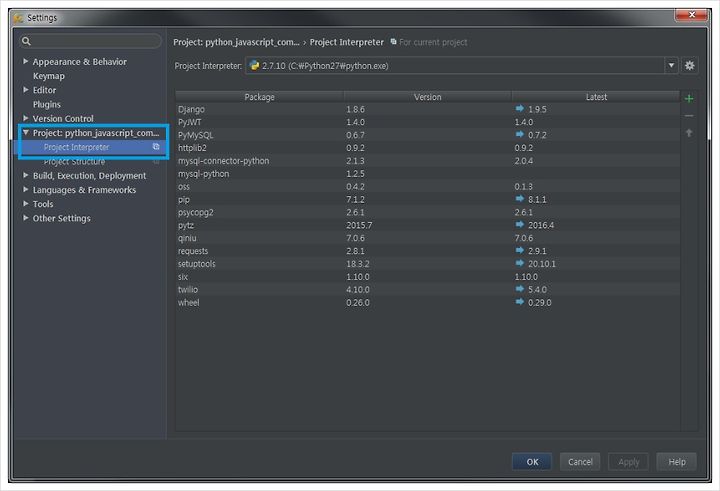The image size is (720, 491).
Task: Select the mysql-python package row
Action: [x=428, y=174]
